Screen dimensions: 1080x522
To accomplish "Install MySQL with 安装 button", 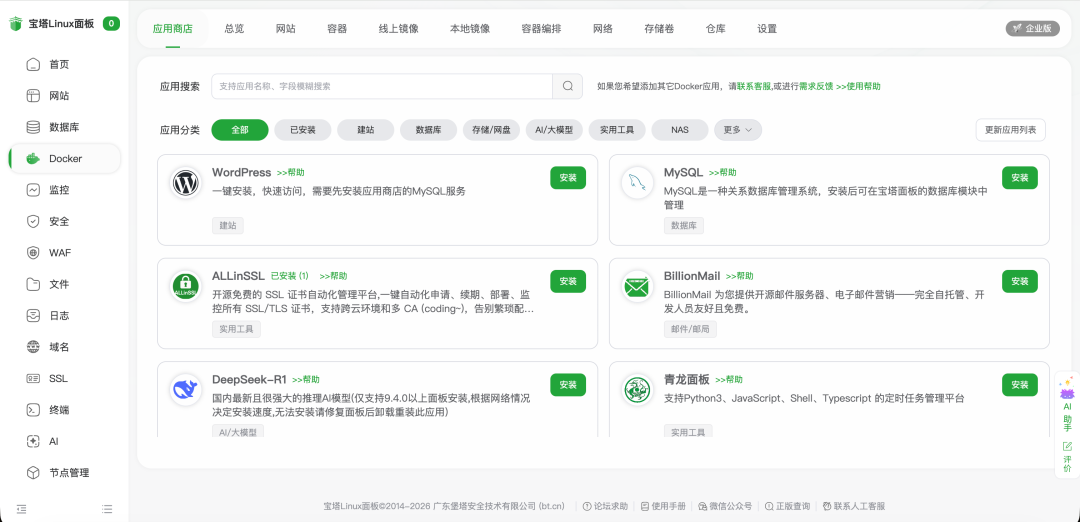I will (x=1019, y=178).
